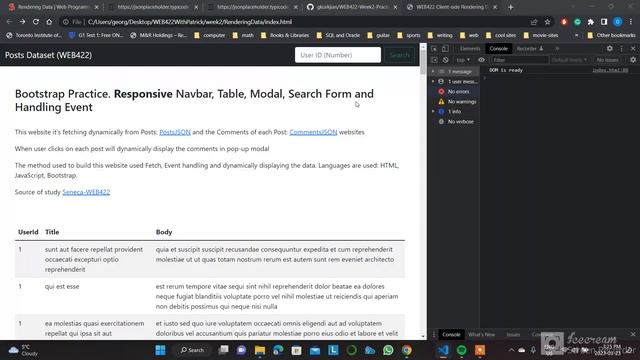Switch to the Elements tab in DevTools

pyautogui.click(x=470, y=49)
